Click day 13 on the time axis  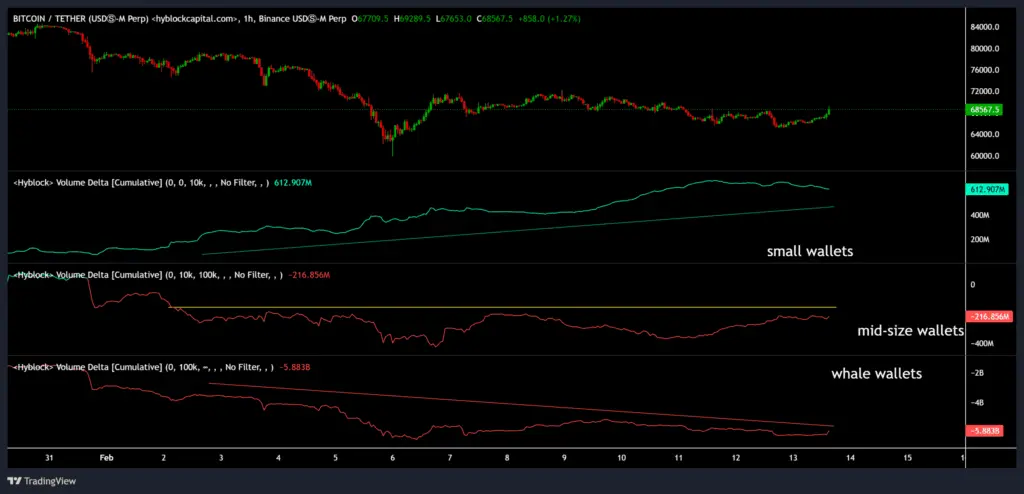coord(793,457)
